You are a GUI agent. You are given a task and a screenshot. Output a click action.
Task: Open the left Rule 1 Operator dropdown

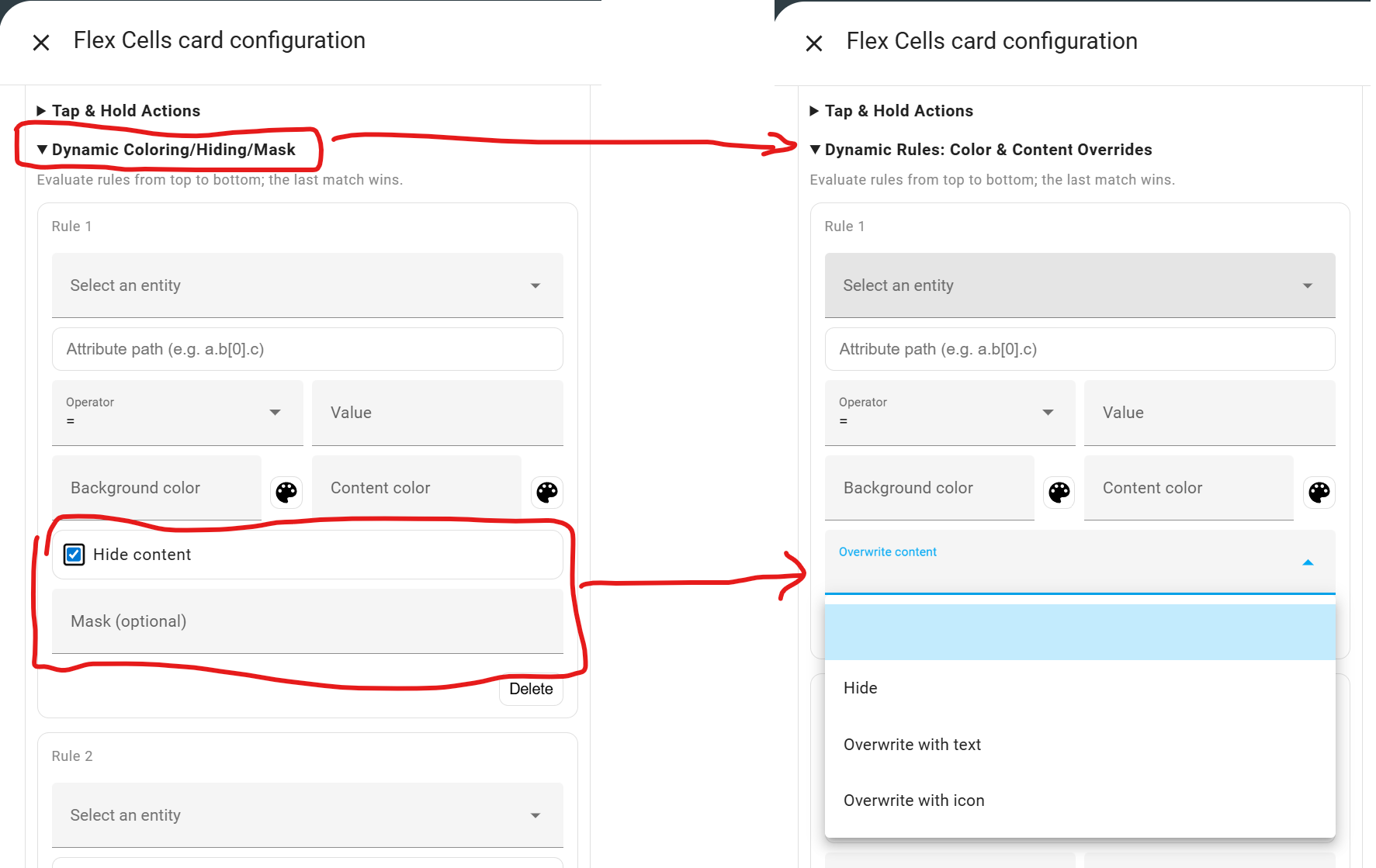tap(177, 413)
